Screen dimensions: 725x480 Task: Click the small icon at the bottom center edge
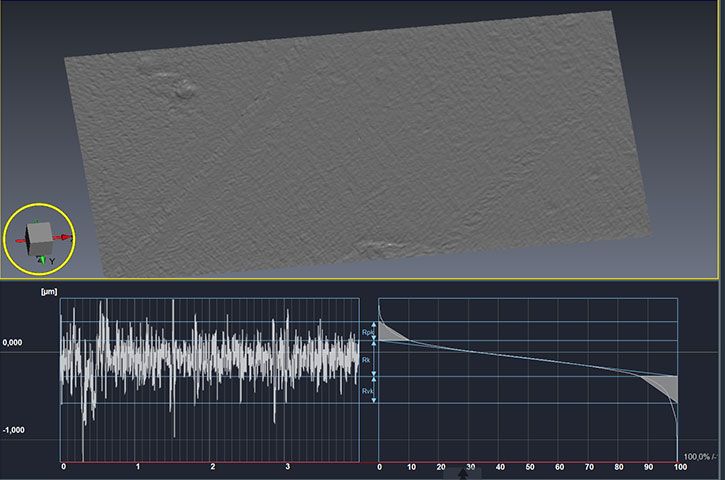point(462,475)
